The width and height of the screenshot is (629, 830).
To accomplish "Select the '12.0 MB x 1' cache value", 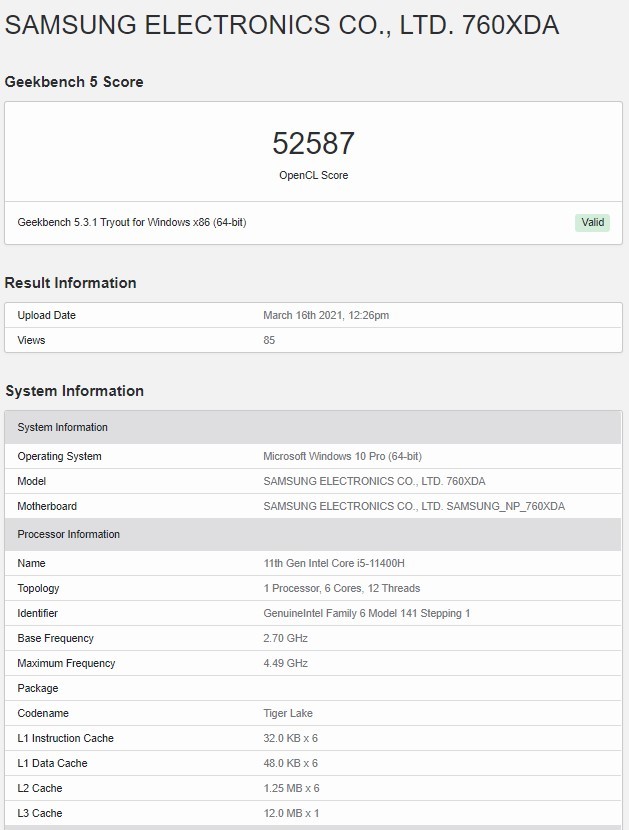I will (x=291, y=813).
